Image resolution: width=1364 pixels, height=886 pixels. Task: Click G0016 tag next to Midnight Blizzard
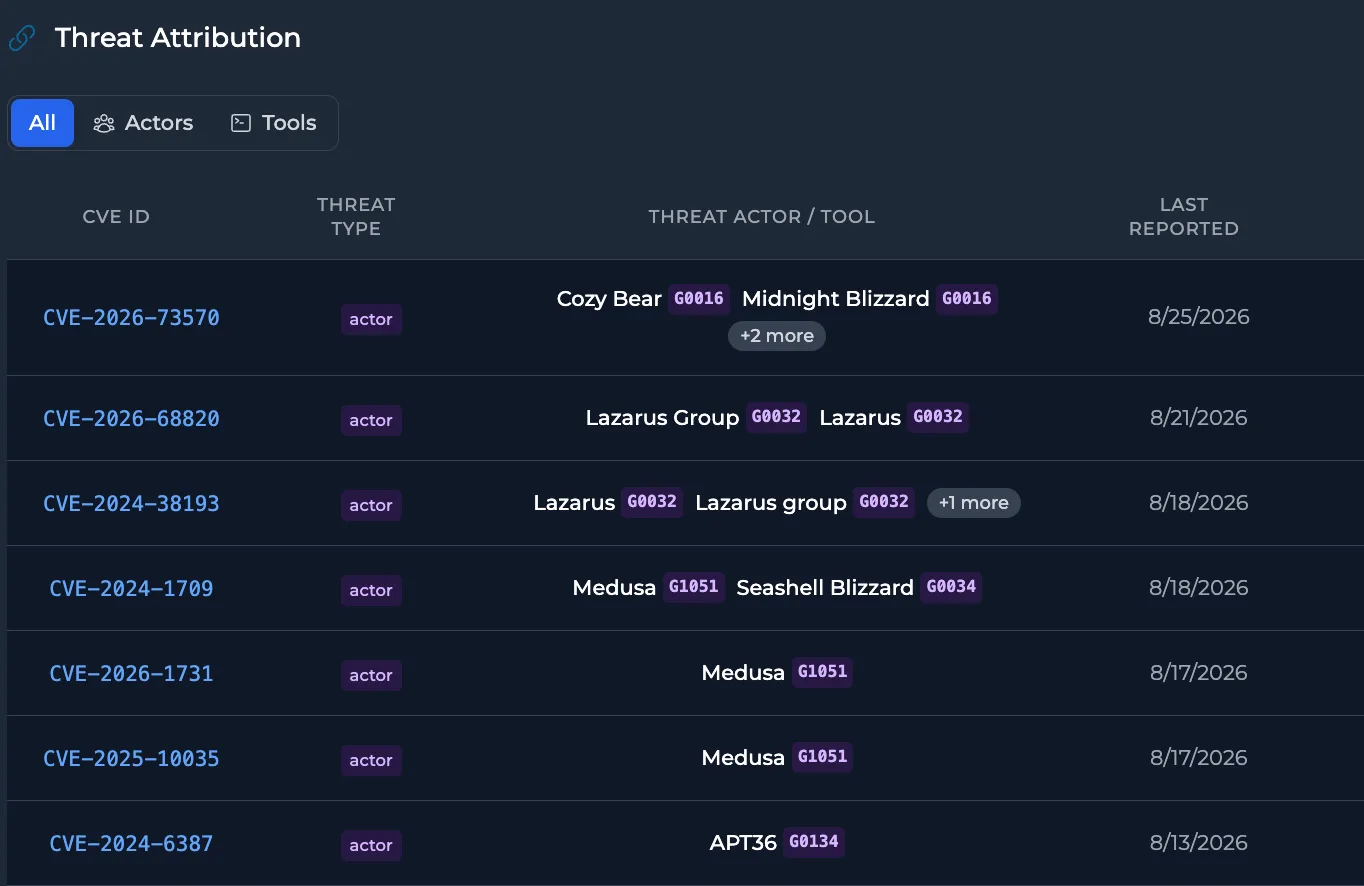967,298
